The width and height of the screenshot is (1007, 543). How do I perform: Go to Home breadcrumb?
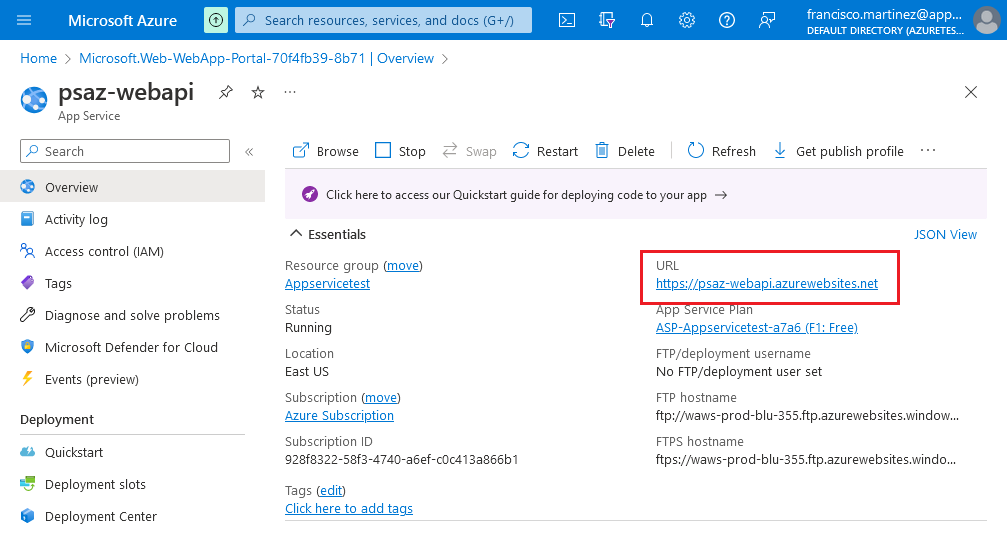coord(39,58)
